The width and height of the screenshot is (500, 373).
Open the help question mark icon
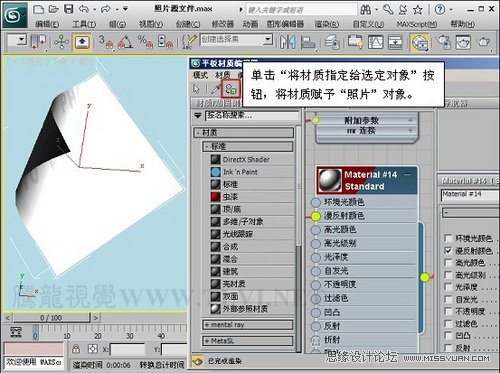pos(440,9)
